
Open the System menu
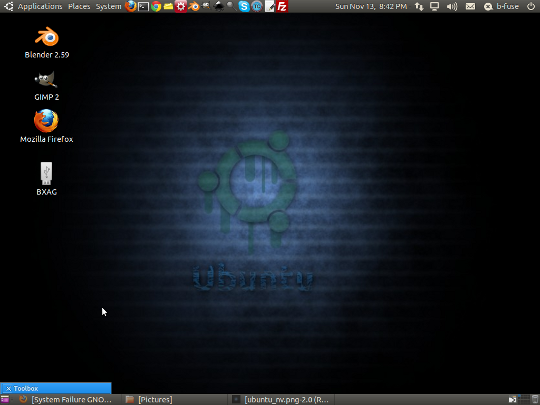(108, 6)
